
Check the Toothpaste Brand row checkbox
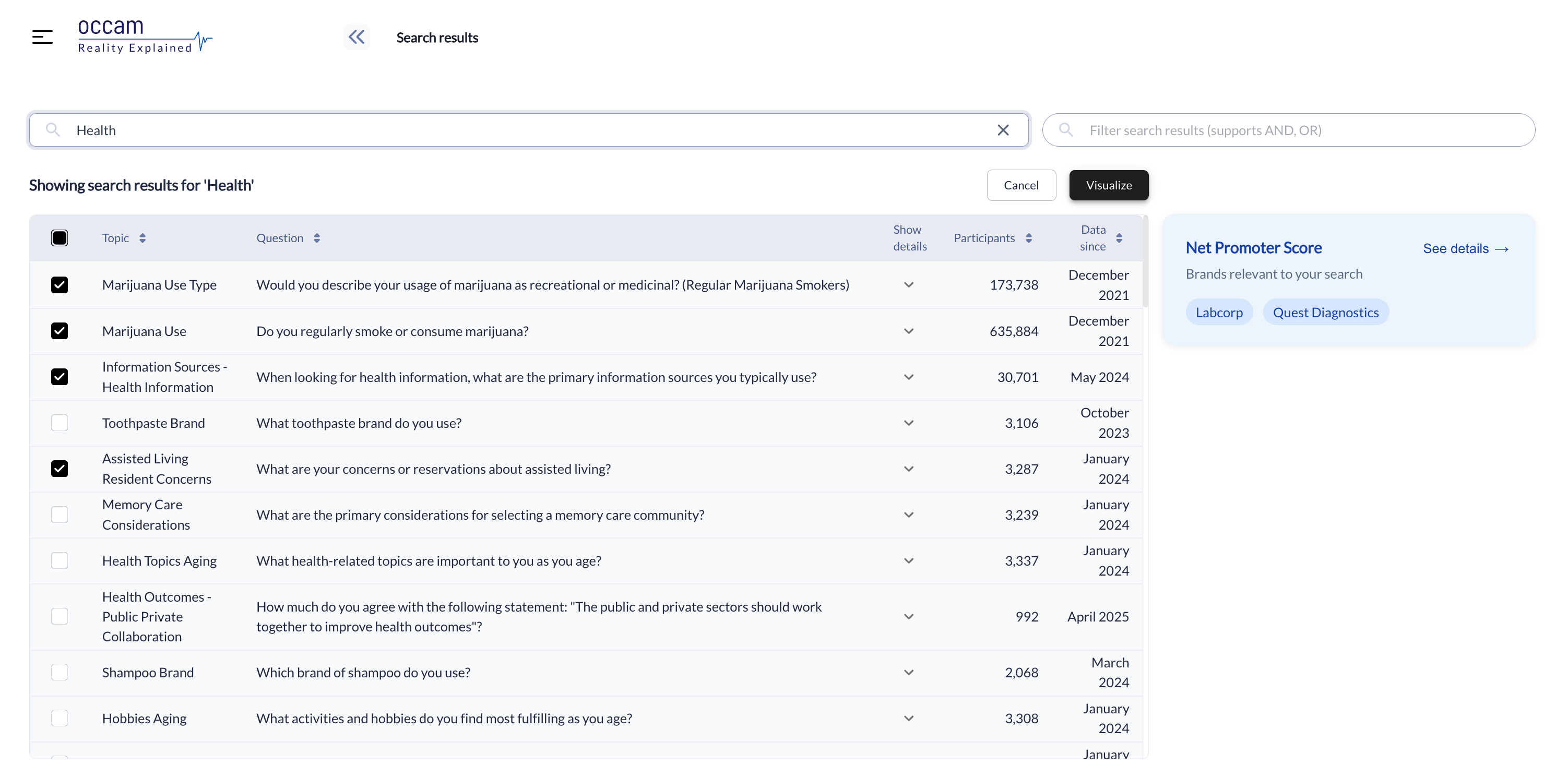60,423
